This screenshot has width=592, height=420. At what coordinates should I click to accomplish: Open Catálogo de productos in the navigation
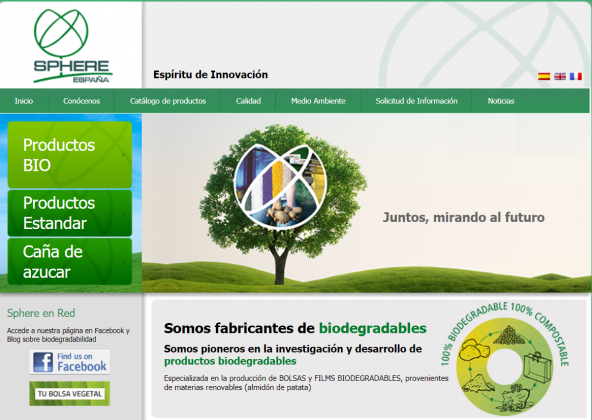point(168,101)
